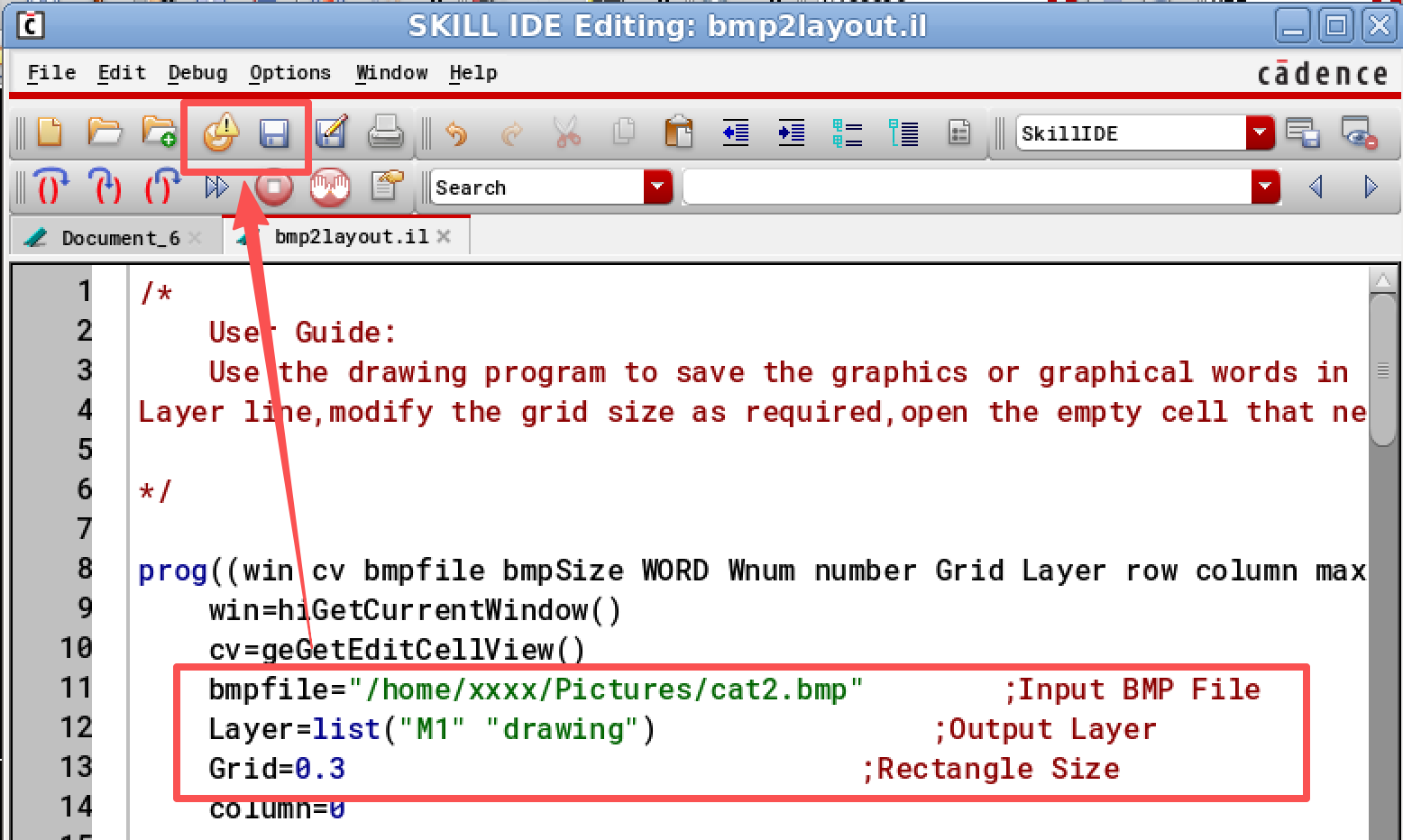Cut selection with the scissors icon
The height and width of the screenshot is (840, 1403).
pos(567,132)
